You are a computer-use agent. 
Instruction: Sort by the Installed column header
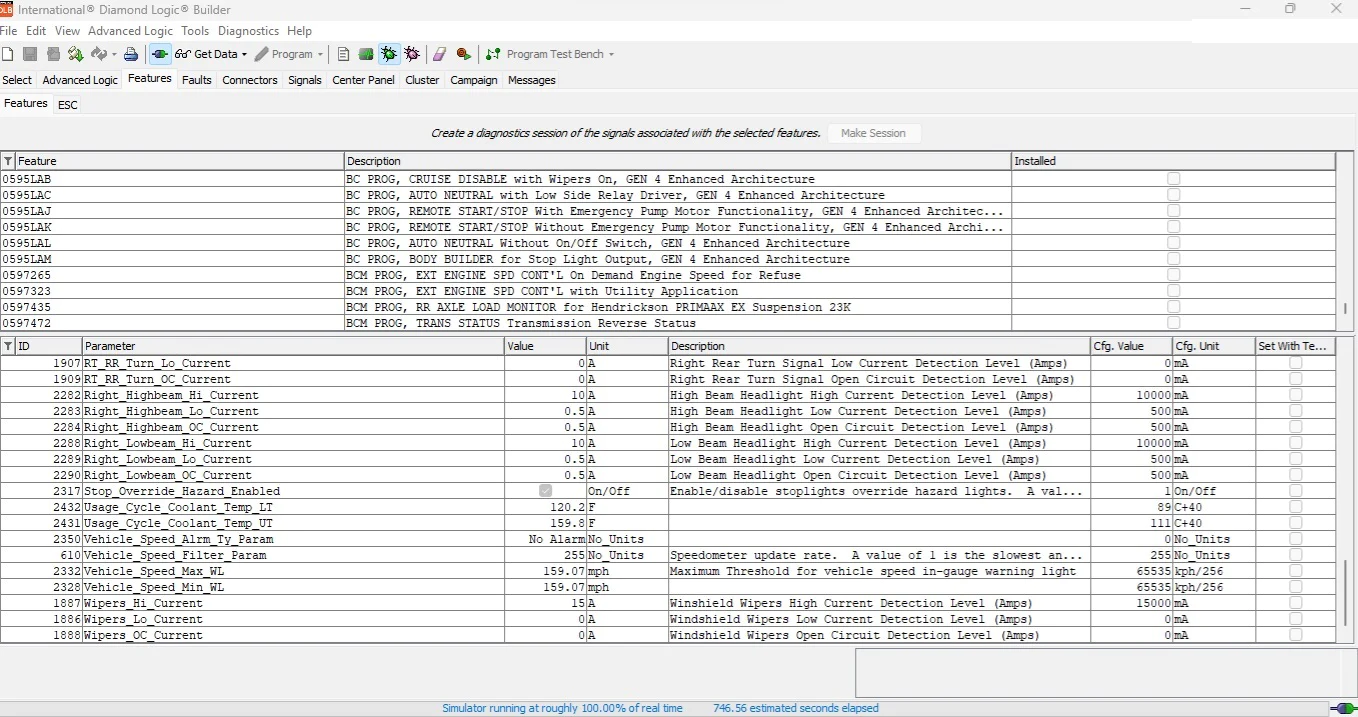1173,161
